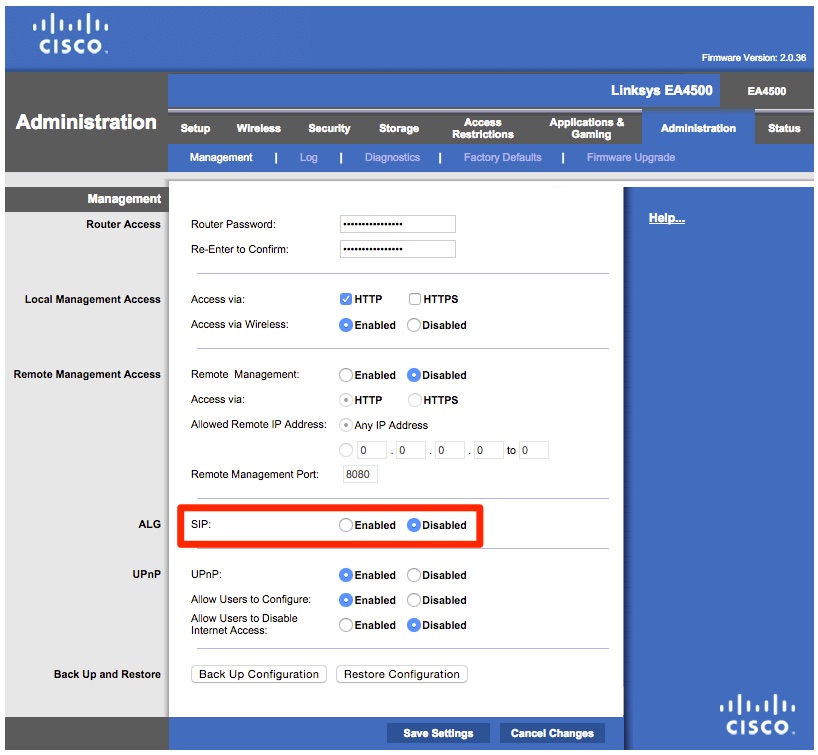818x755 pixels.
Task: Click the Remote Management Port field
Action: tap(360, 474)
